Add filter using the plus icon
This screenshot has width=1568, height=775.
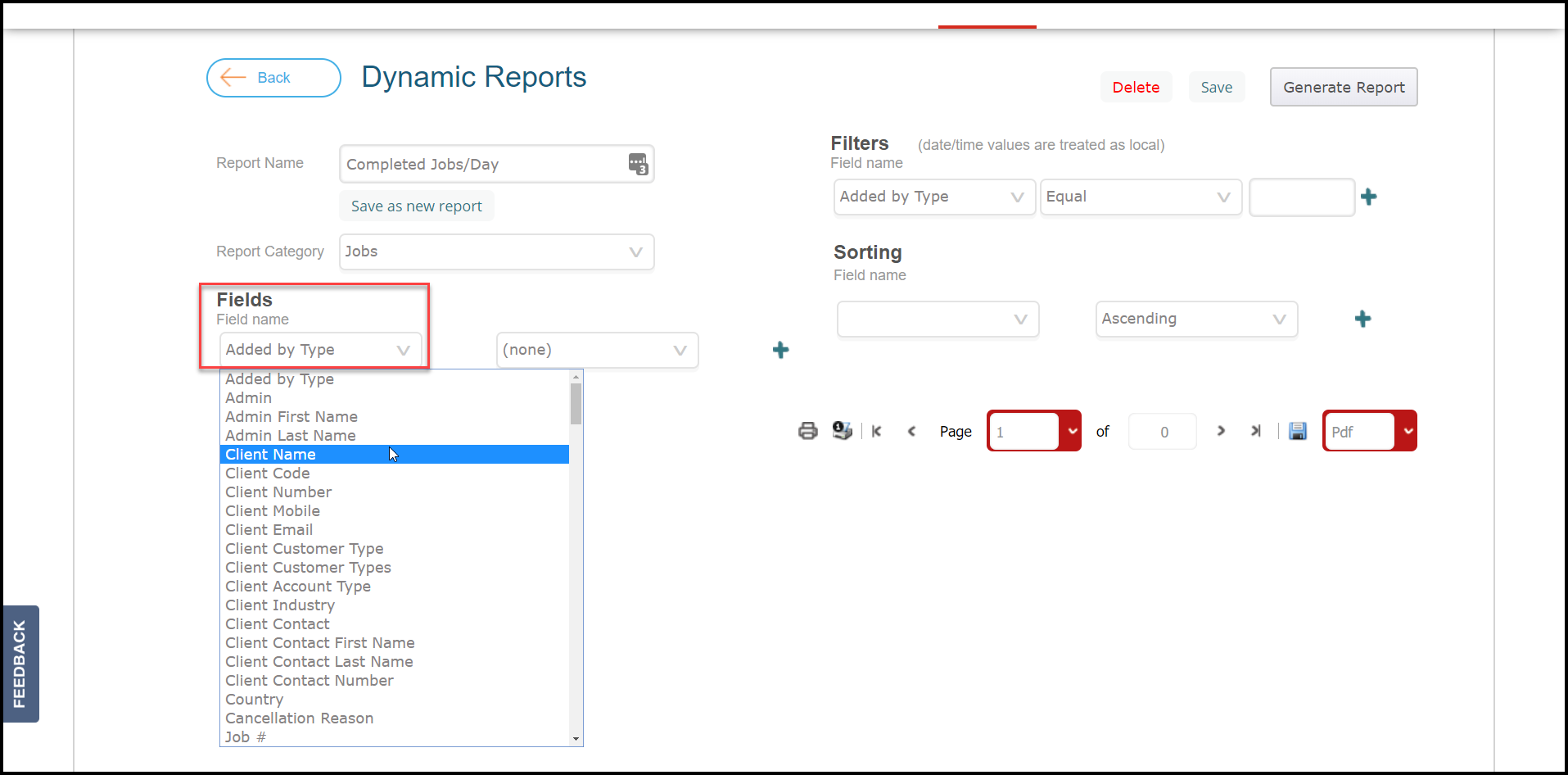coord(1368,197)
